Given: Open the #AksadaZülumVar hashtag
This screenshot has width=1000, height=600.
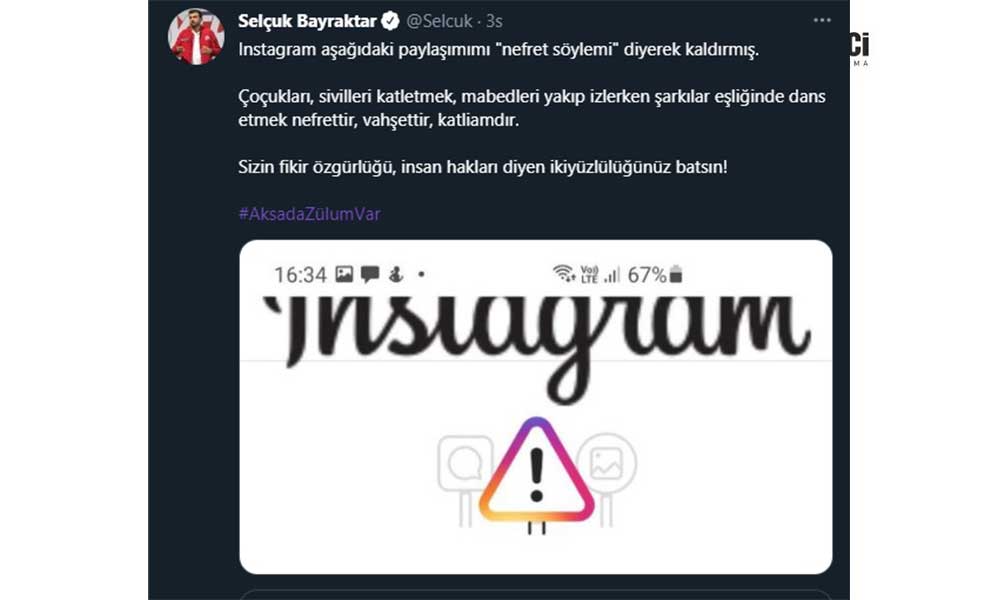Looking at the screenshot, I should [309, 214].
